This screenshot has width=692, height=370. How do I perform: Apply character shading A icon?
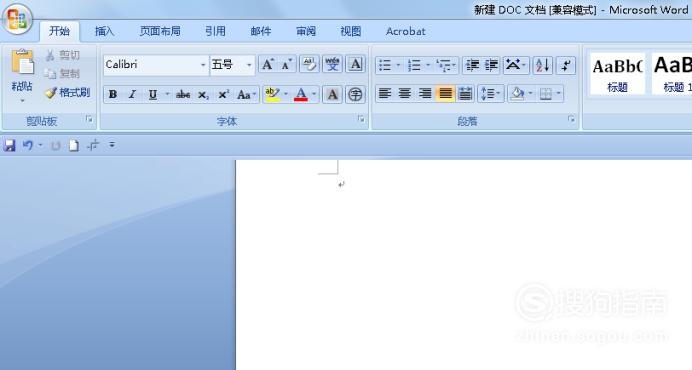[333, 94]
